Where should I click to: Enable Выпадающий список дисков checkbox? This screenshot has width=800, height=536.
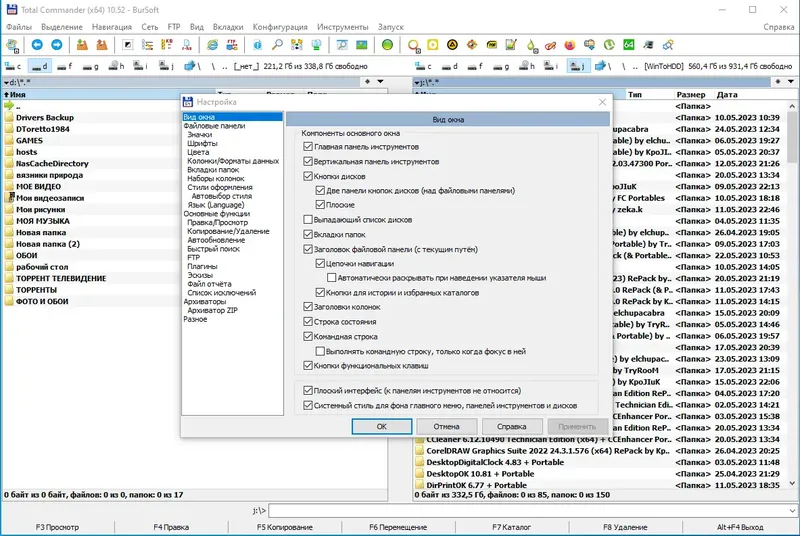(308, 219)
